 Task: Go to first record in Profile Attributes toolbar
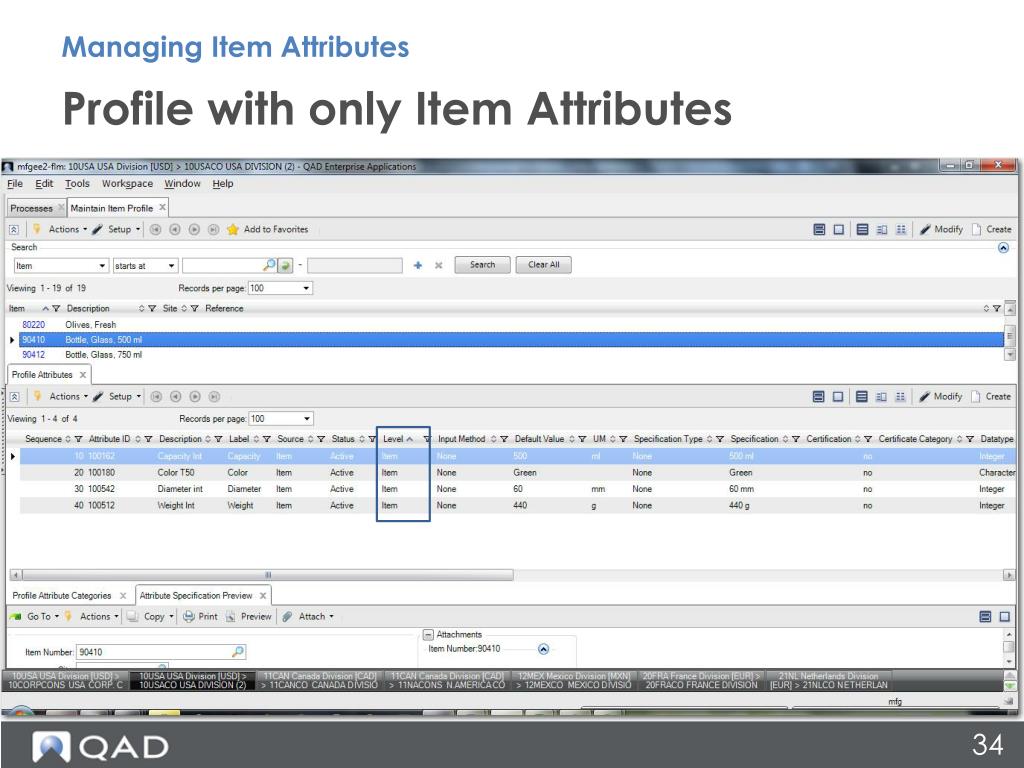156,396
